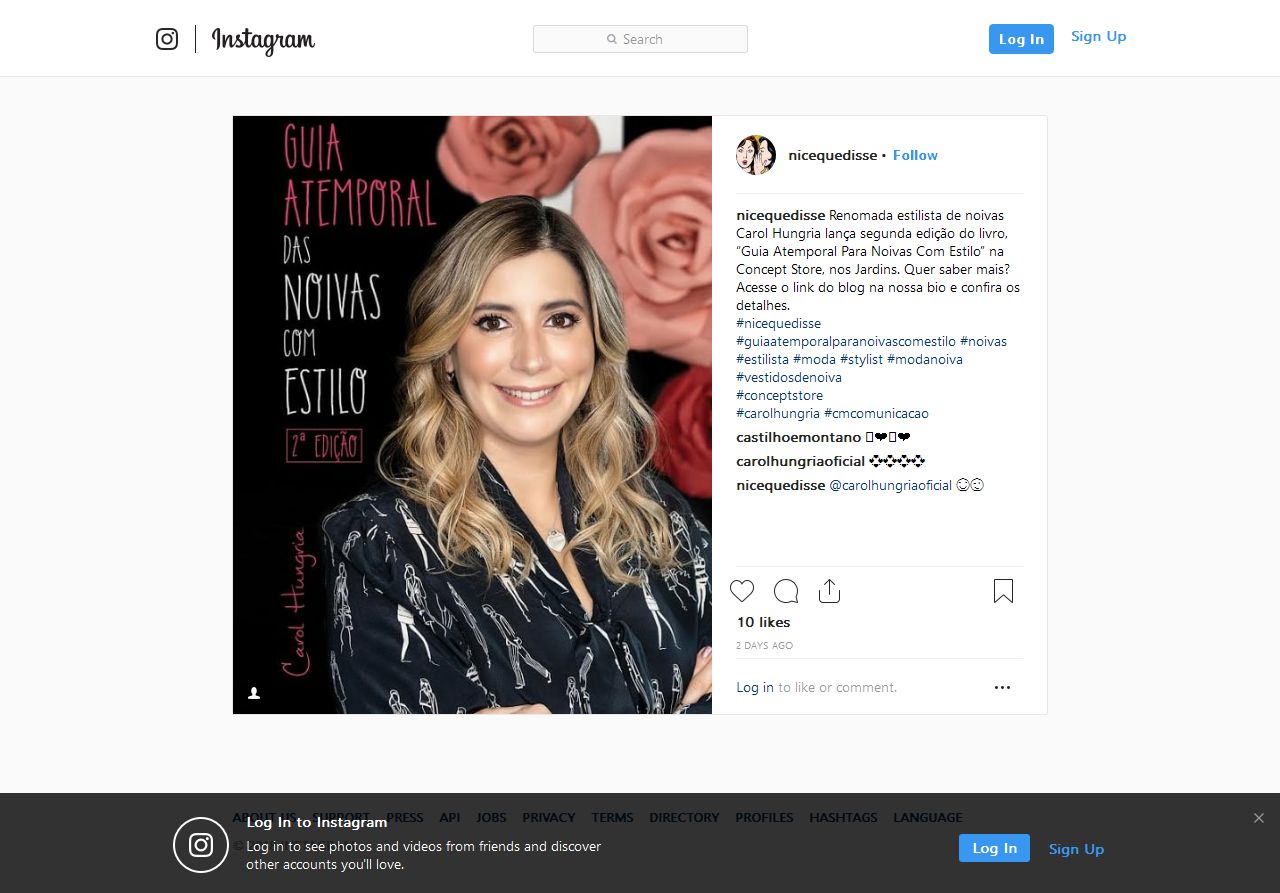Open the #vestidosdenoiva hashtag
Image resolution: width=1280 pixels, height=893 pixels.
click(789, 377)
